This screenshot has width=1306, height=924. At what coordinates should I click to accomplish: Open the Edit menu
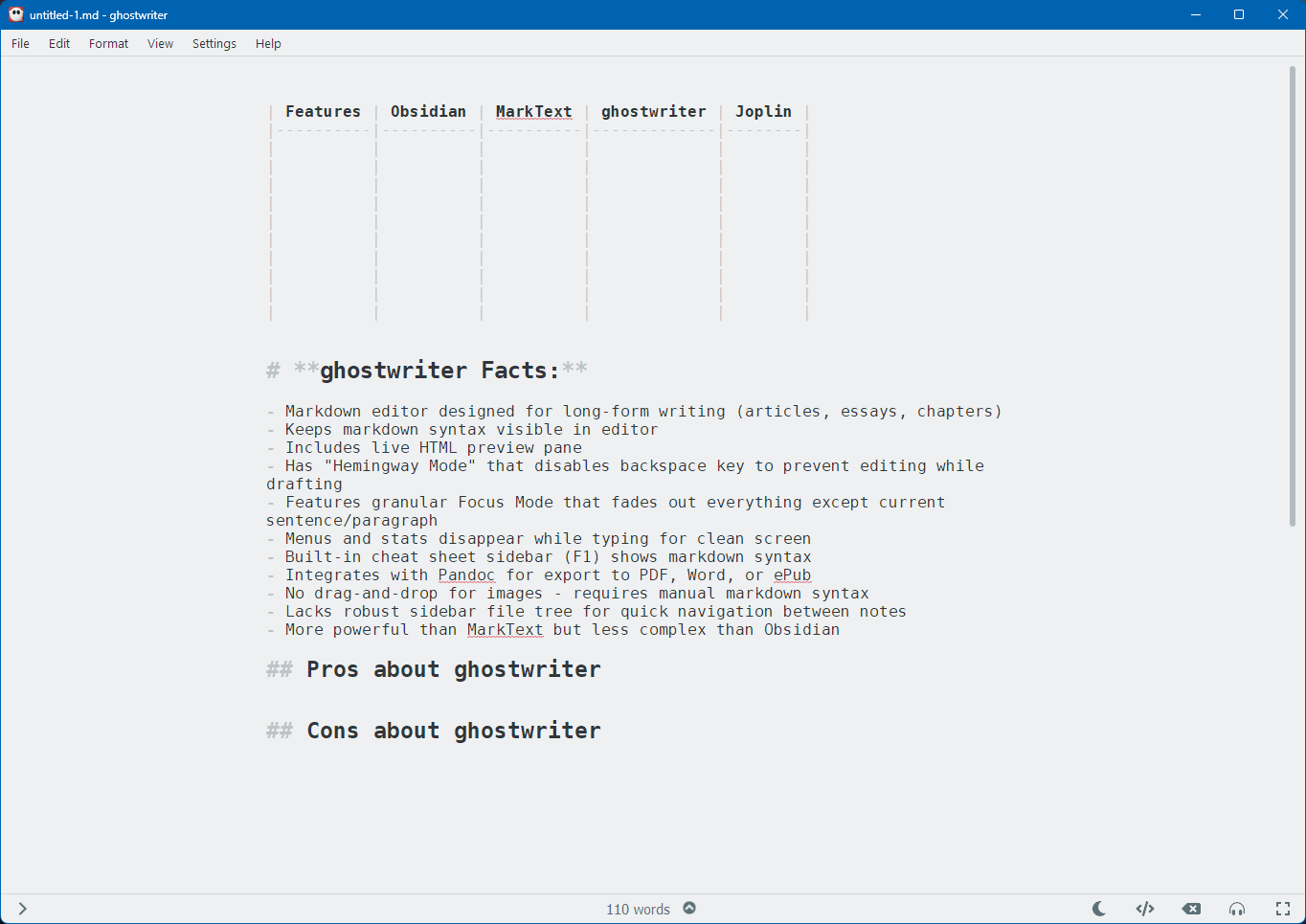click(x=59, y=43)
